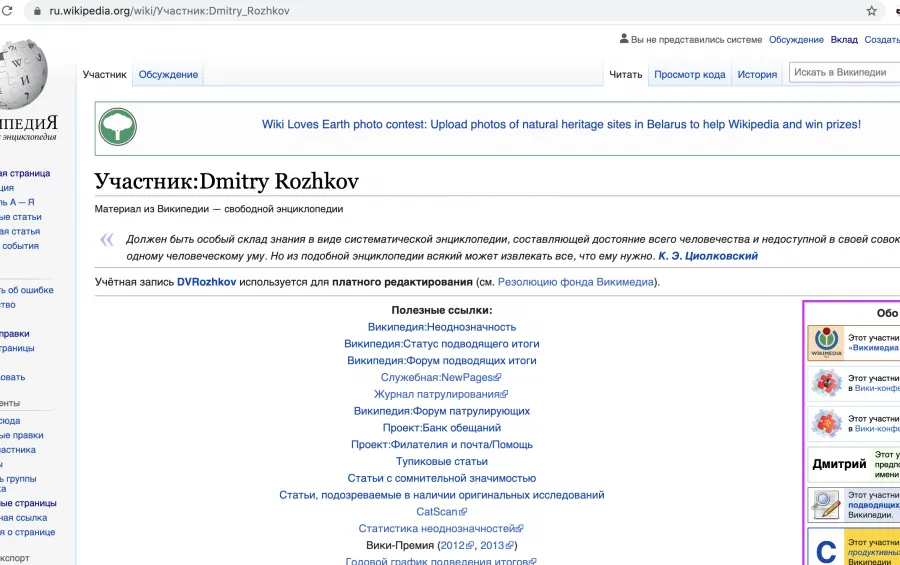Open Проект:Филателия и почта/Помощь link
The image size is (900, 565).
442,444
